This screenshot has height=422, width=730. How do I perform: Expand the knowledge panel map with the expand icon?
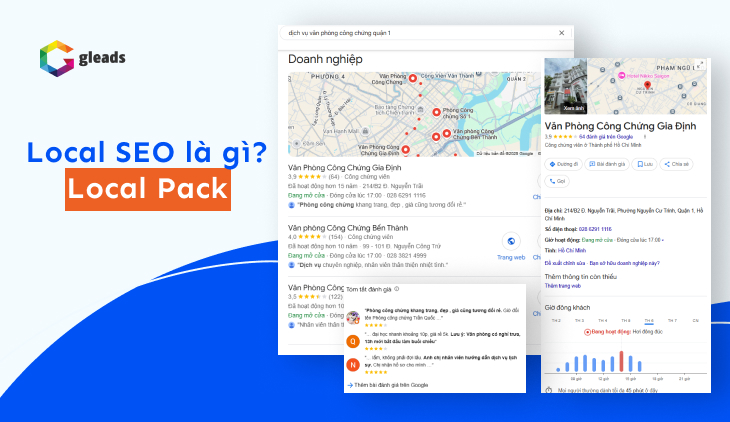[700, 64]
